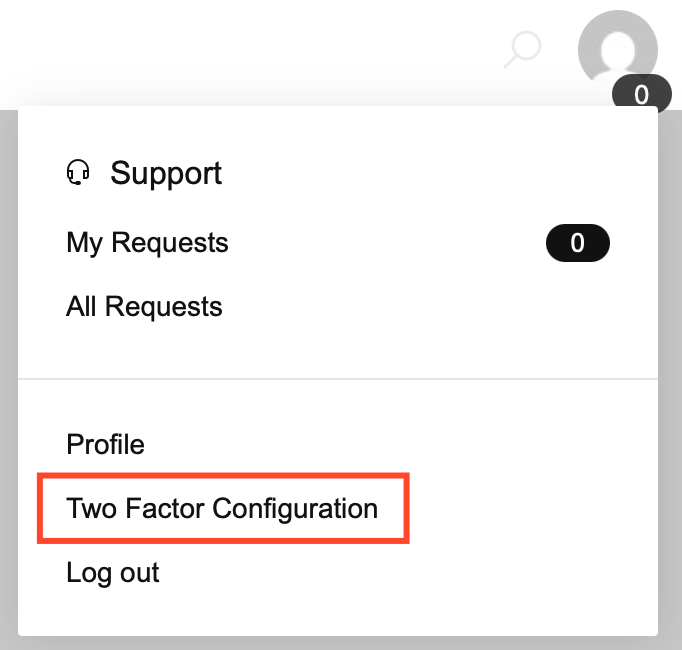Log out of the account

(x=113, y=573)
